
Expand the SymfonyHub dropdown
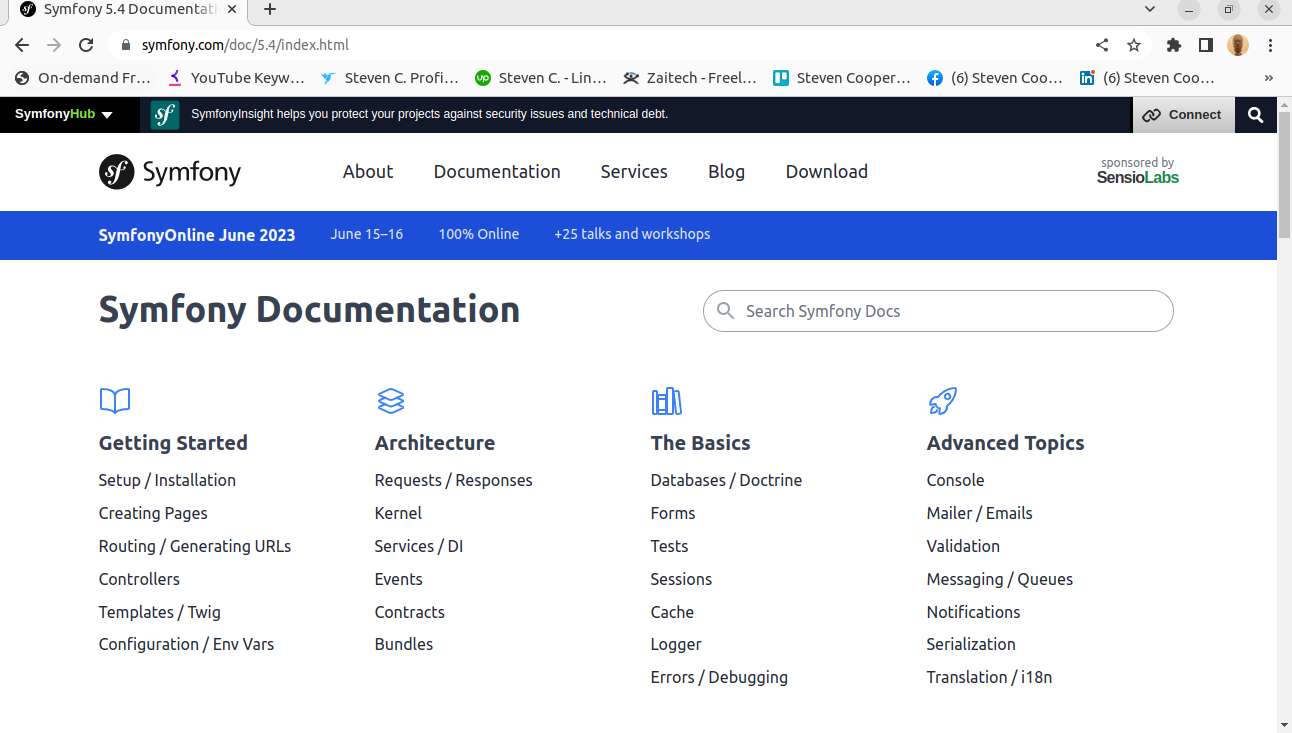64,115
